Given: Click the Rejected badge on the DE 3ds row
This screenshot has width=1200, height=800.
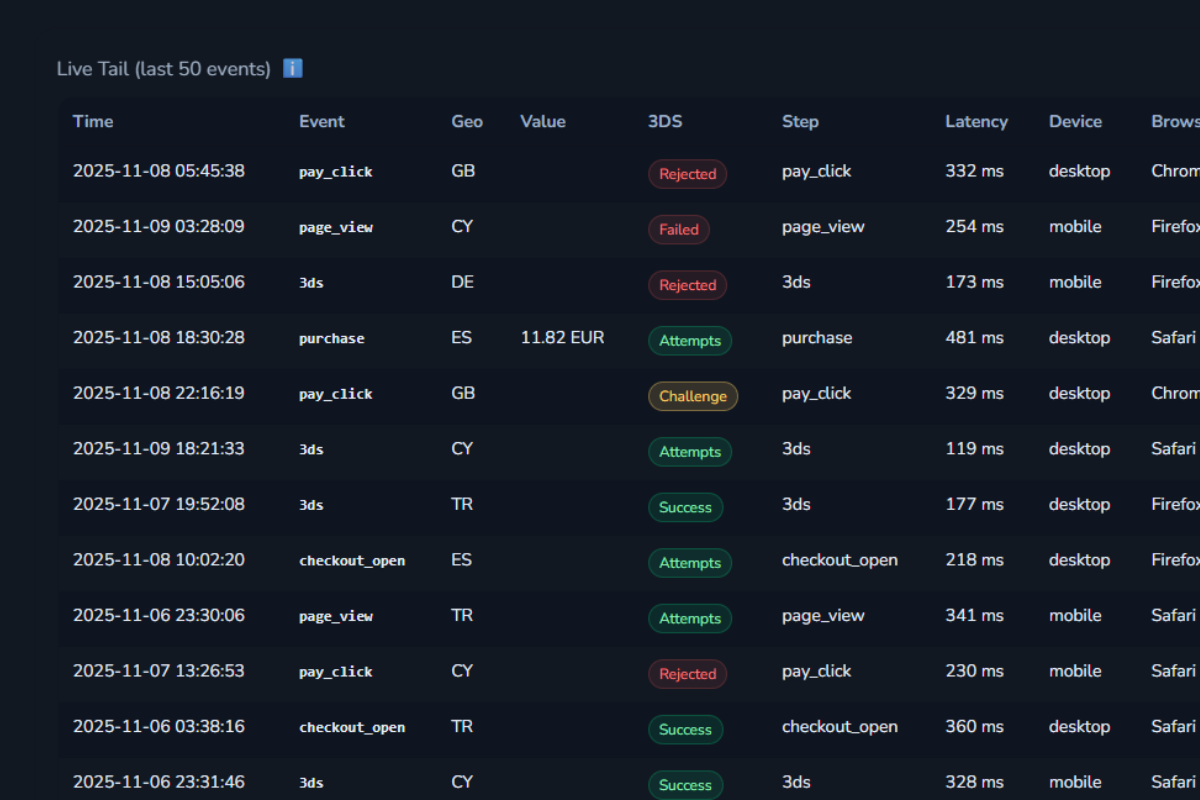Looking at the screenshot, I should coord(687,285).
